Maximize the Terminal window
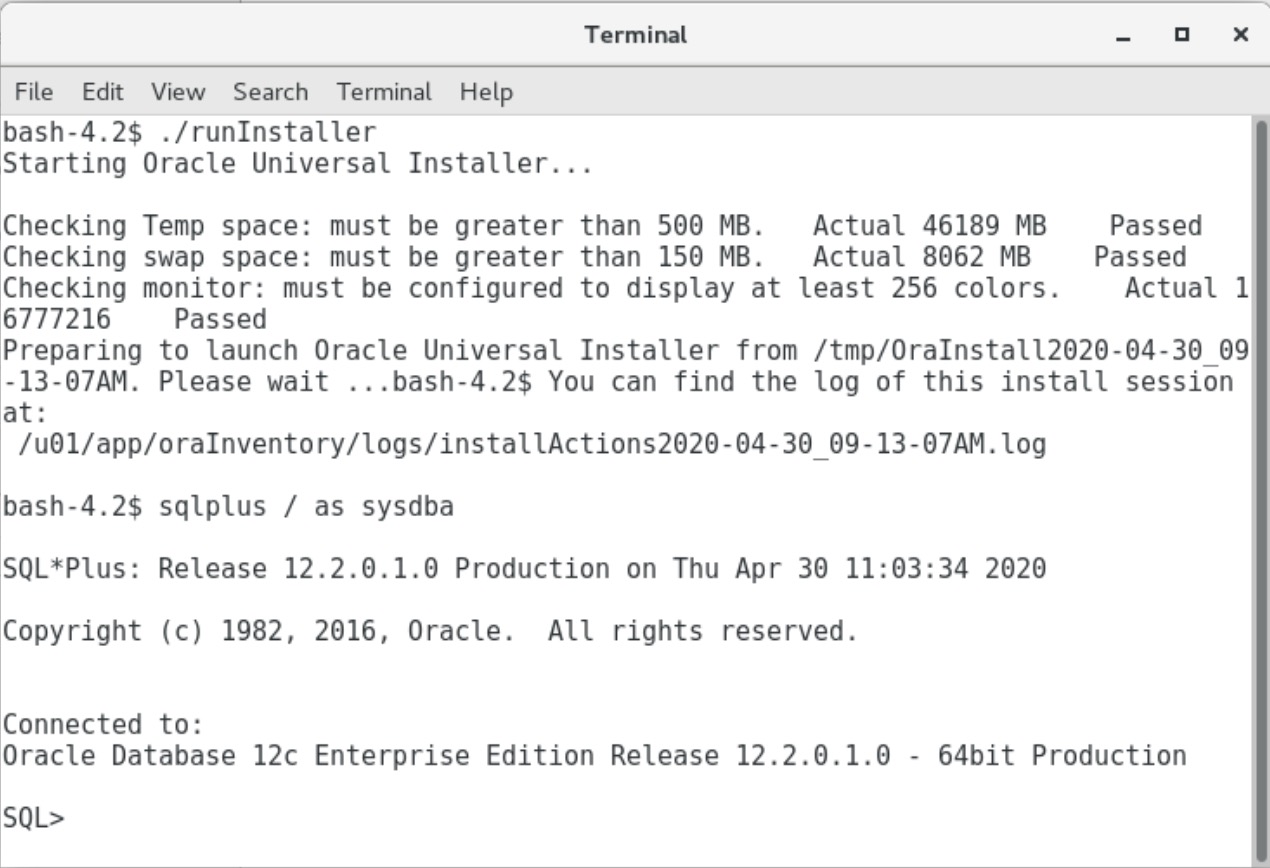Image resolution: width=1270 pixels, height=868 pixels. tap(1183, 35)
